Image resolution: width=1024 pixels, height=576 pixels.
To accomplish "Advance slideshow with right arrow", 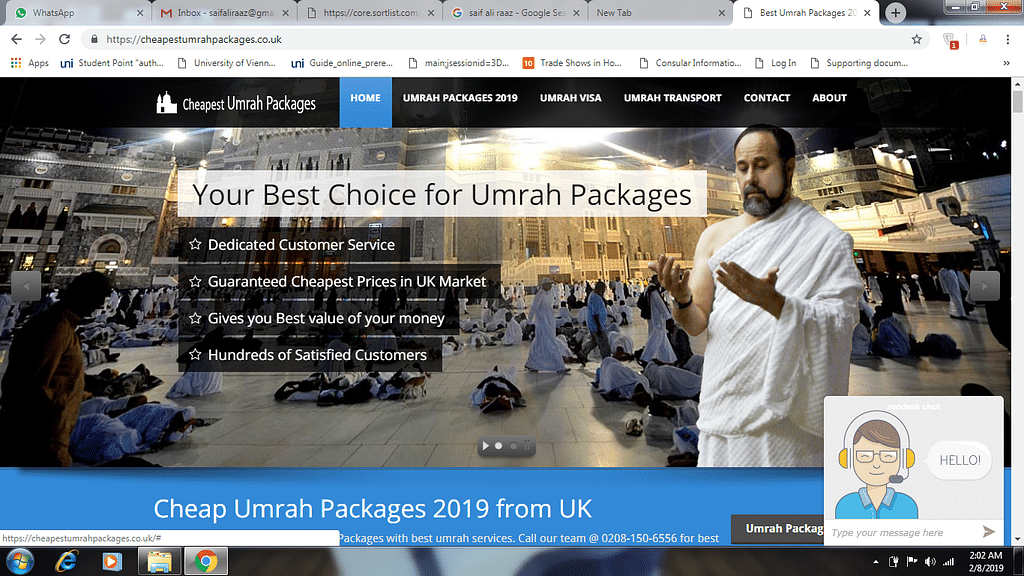I will tap(985, 286).
